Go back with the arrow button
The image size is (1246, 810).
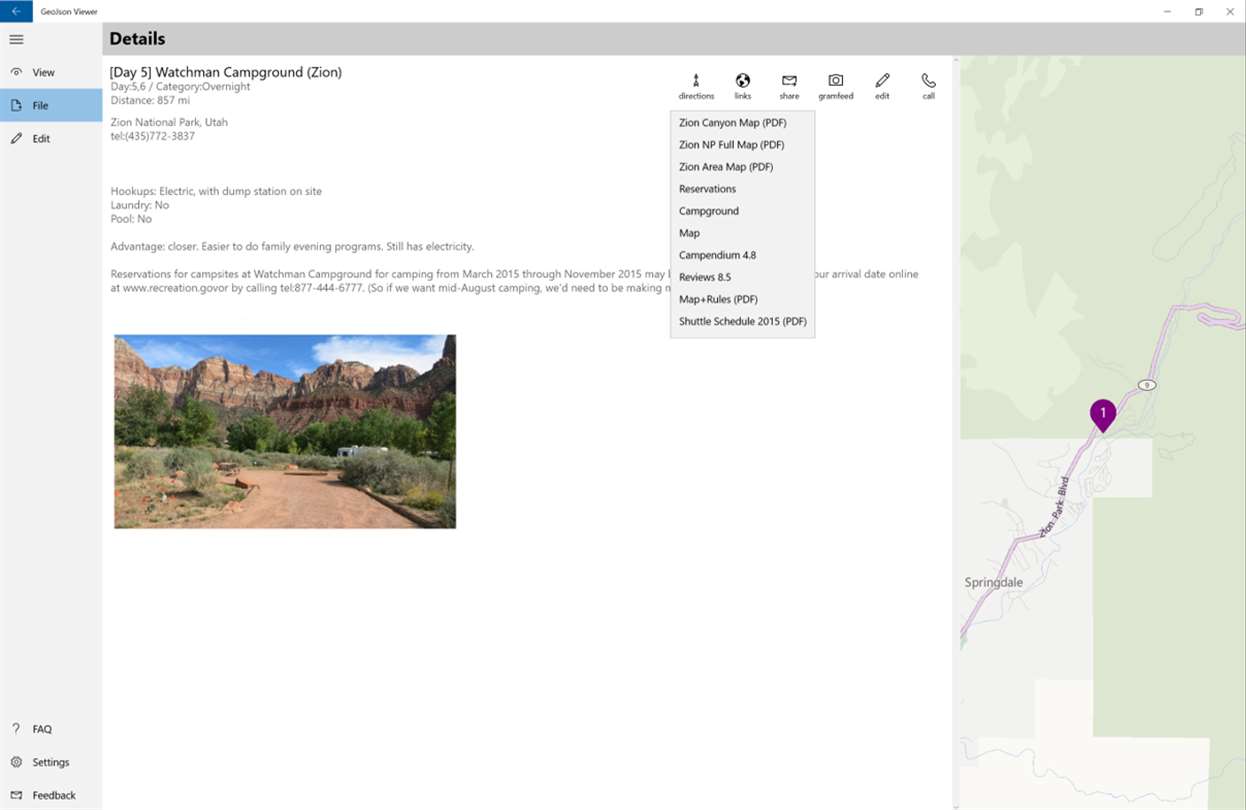(x=16, y=11)
